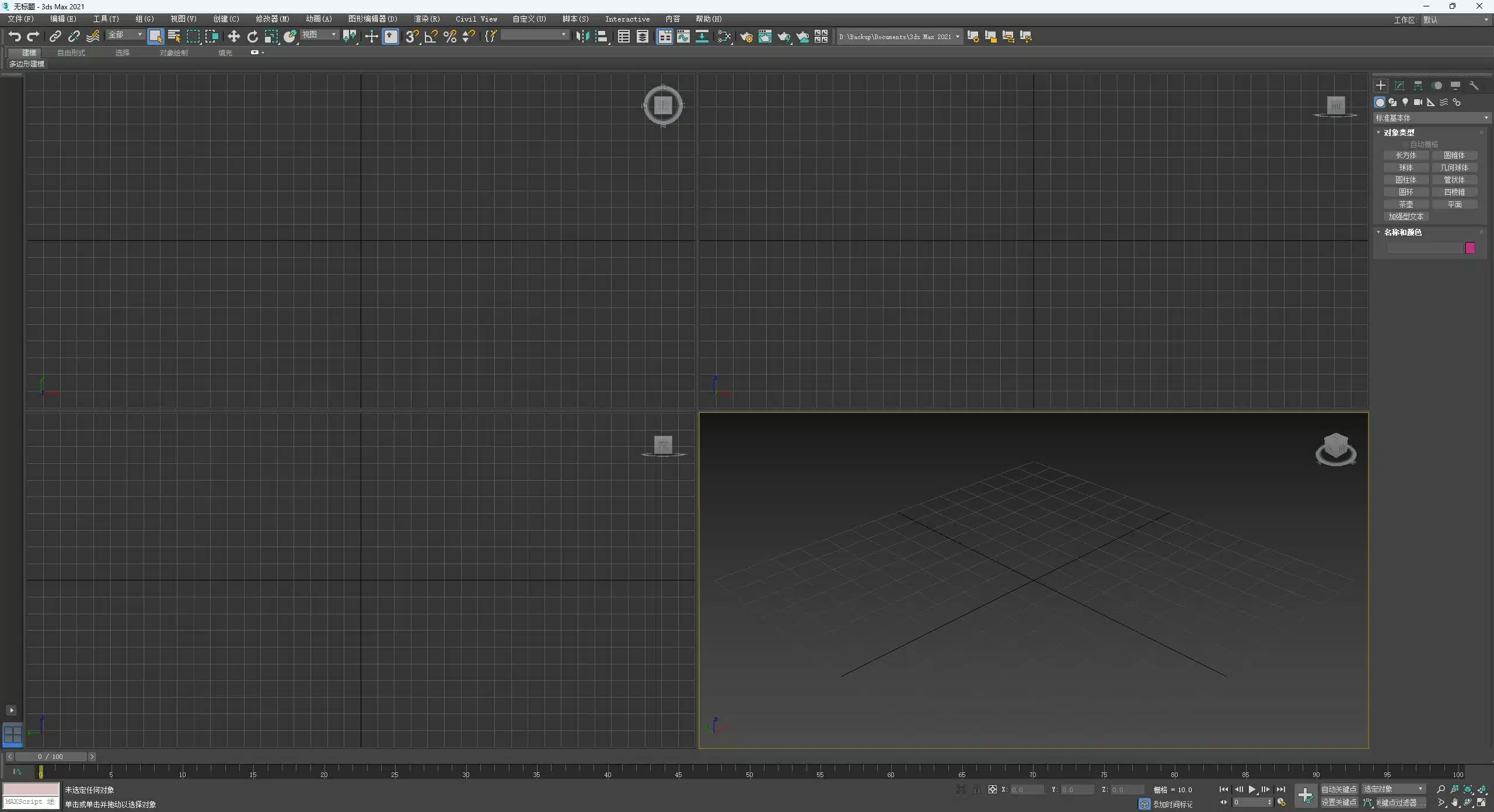Screen dimensions: 1494x812
Task: Open the 渲染(R) menu
Action: click(427, 19)
